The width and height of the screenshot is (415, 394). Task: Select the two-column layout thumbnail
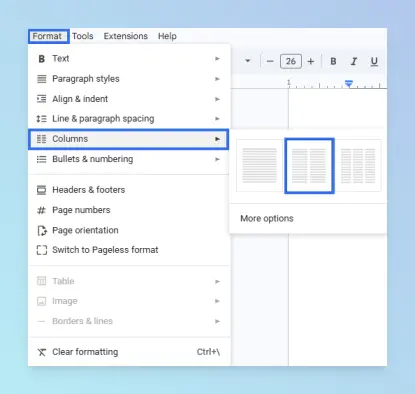(309, 166)
